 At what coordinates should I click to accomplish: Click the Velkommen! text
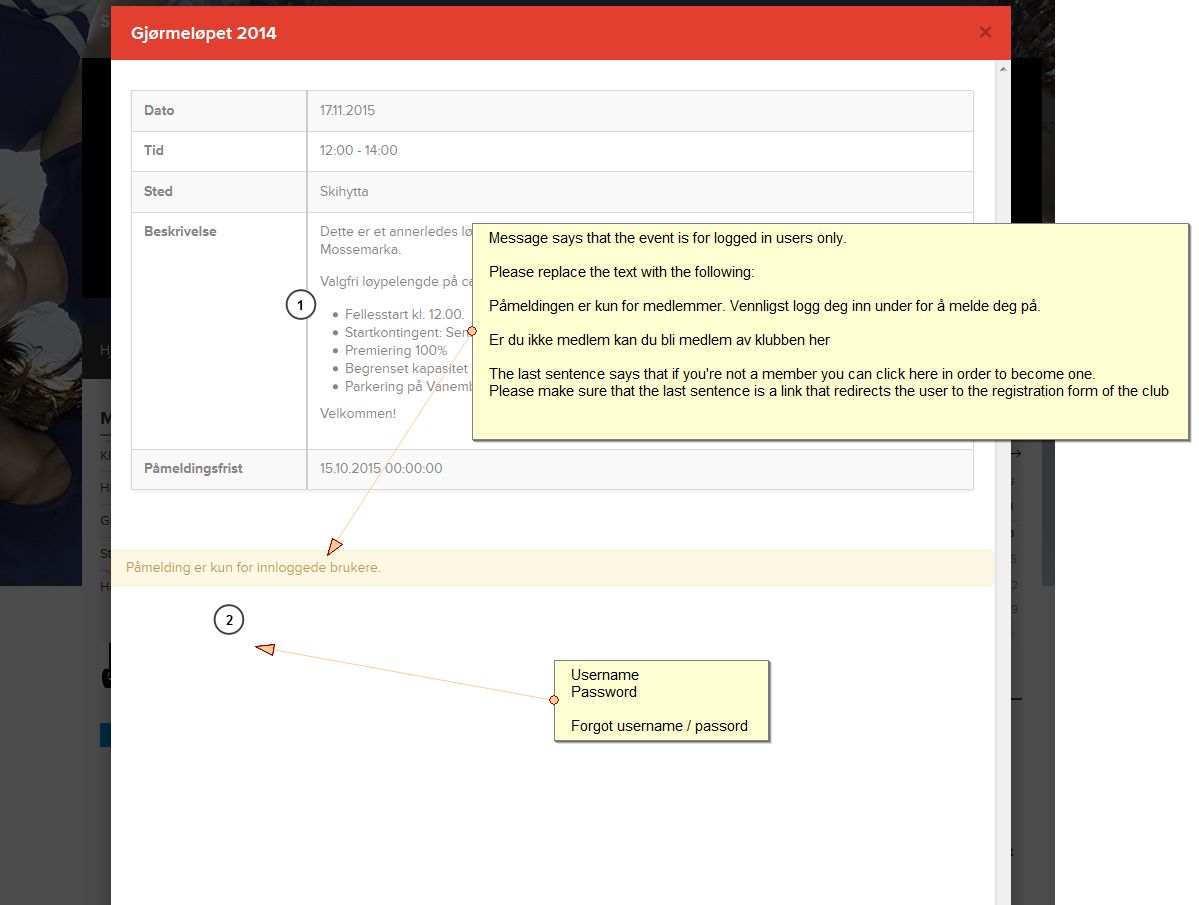coord(358,413)
